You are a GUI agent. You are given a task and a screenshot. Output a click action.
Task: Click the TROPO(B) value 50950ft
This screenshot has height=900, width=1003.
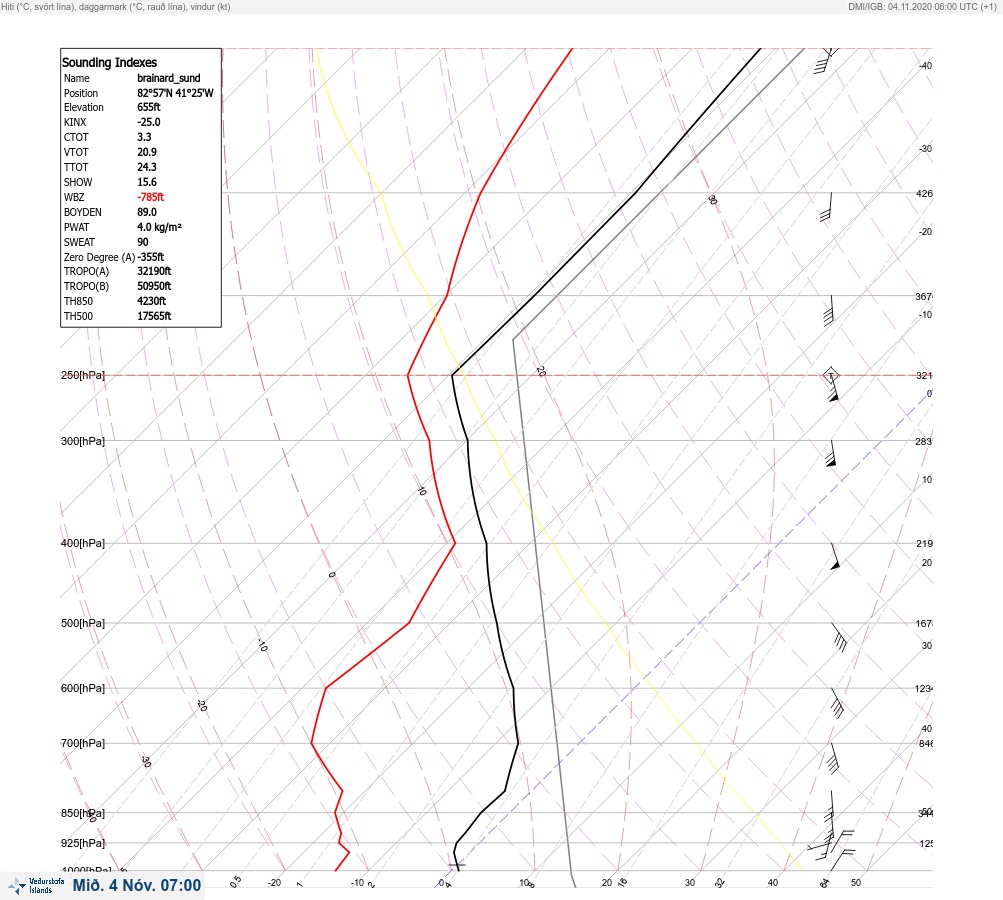pos(154,286)
